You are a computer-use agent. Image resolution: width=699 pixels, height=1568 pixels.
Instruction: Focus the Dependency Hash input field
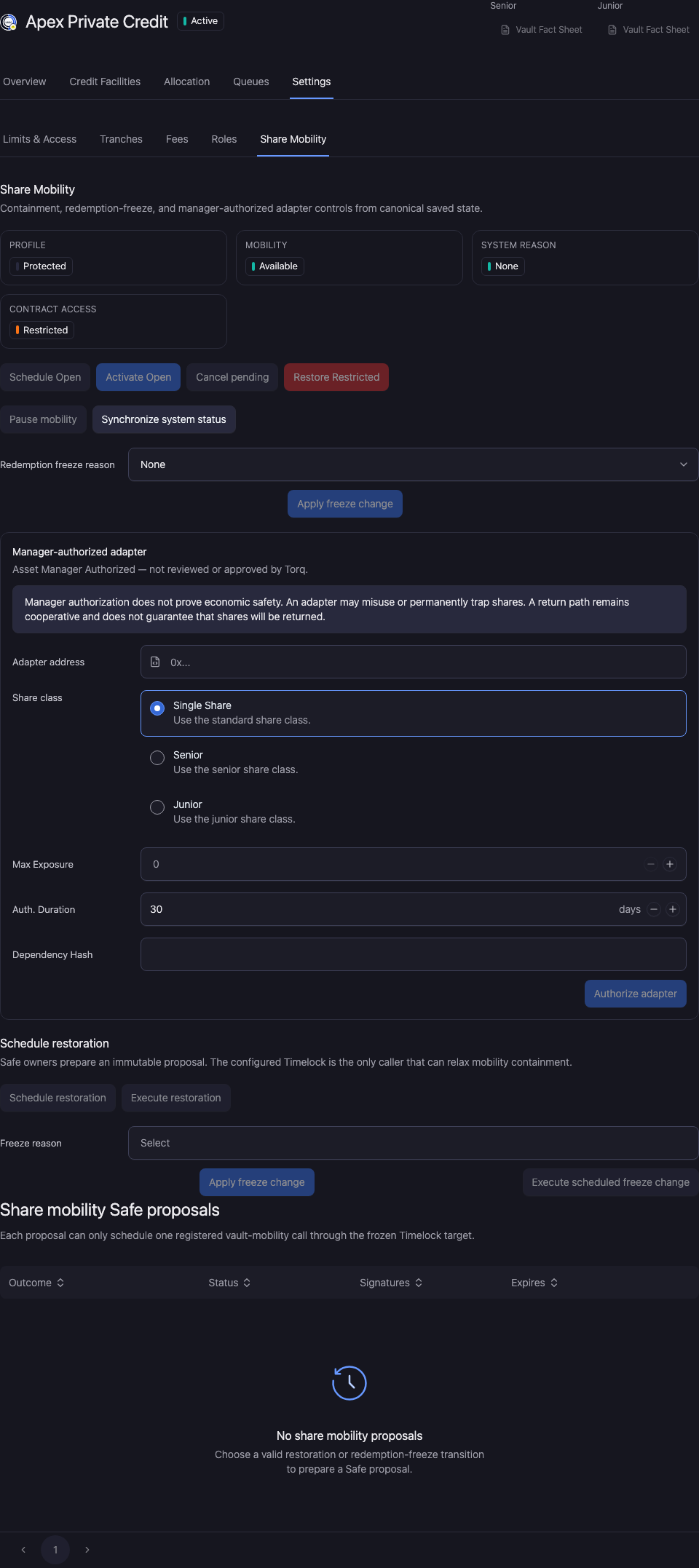coord(414,954)
